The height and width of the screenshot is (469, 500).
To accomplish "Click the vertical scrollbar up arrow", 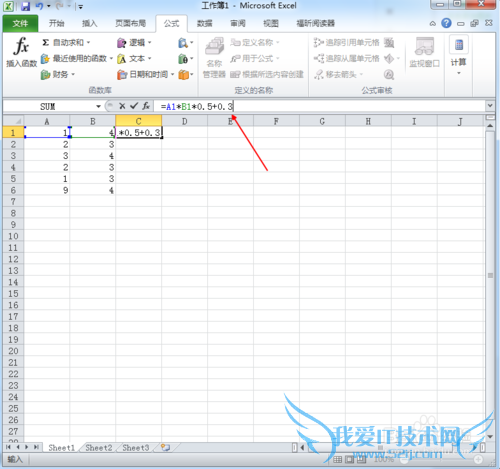I will pyautogui.click(x=490, y=126).
